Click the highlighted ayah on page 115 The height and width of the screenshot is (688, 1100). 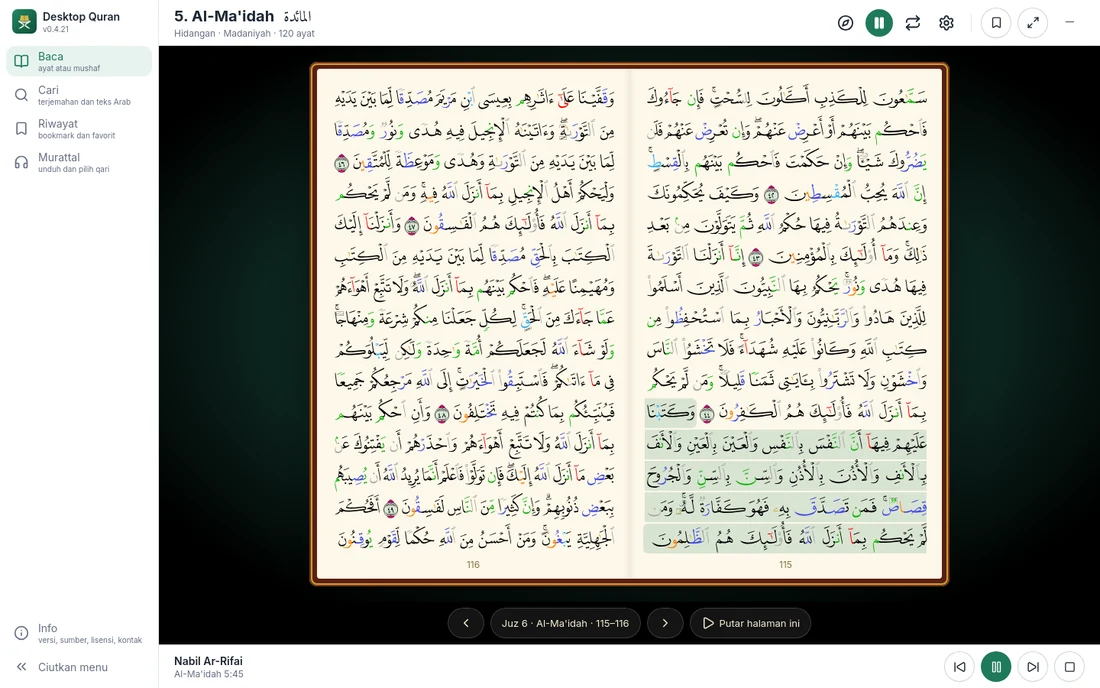[x=786, y=477]
